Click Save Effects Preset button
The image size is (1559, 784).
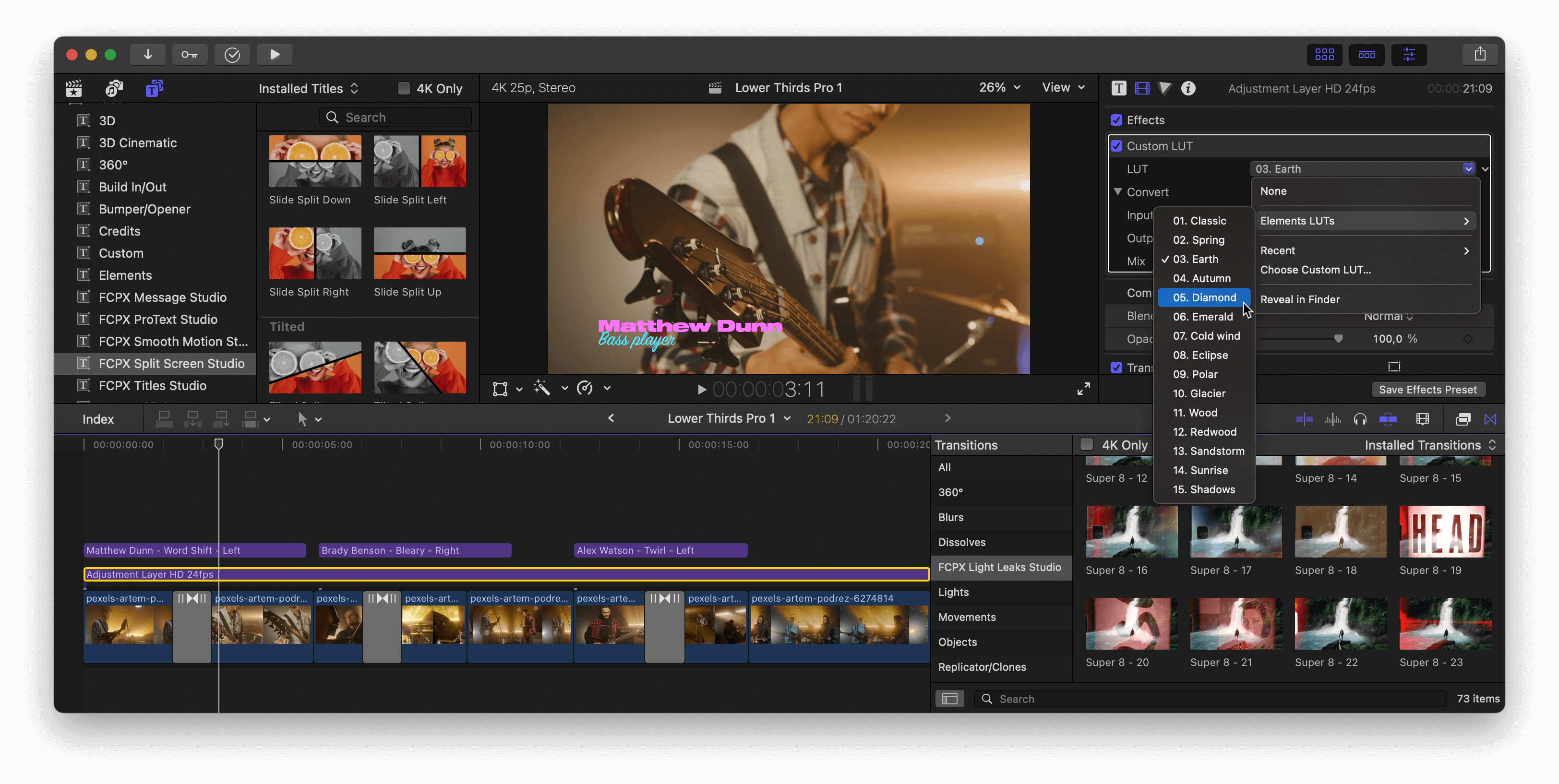[1427, 390]
